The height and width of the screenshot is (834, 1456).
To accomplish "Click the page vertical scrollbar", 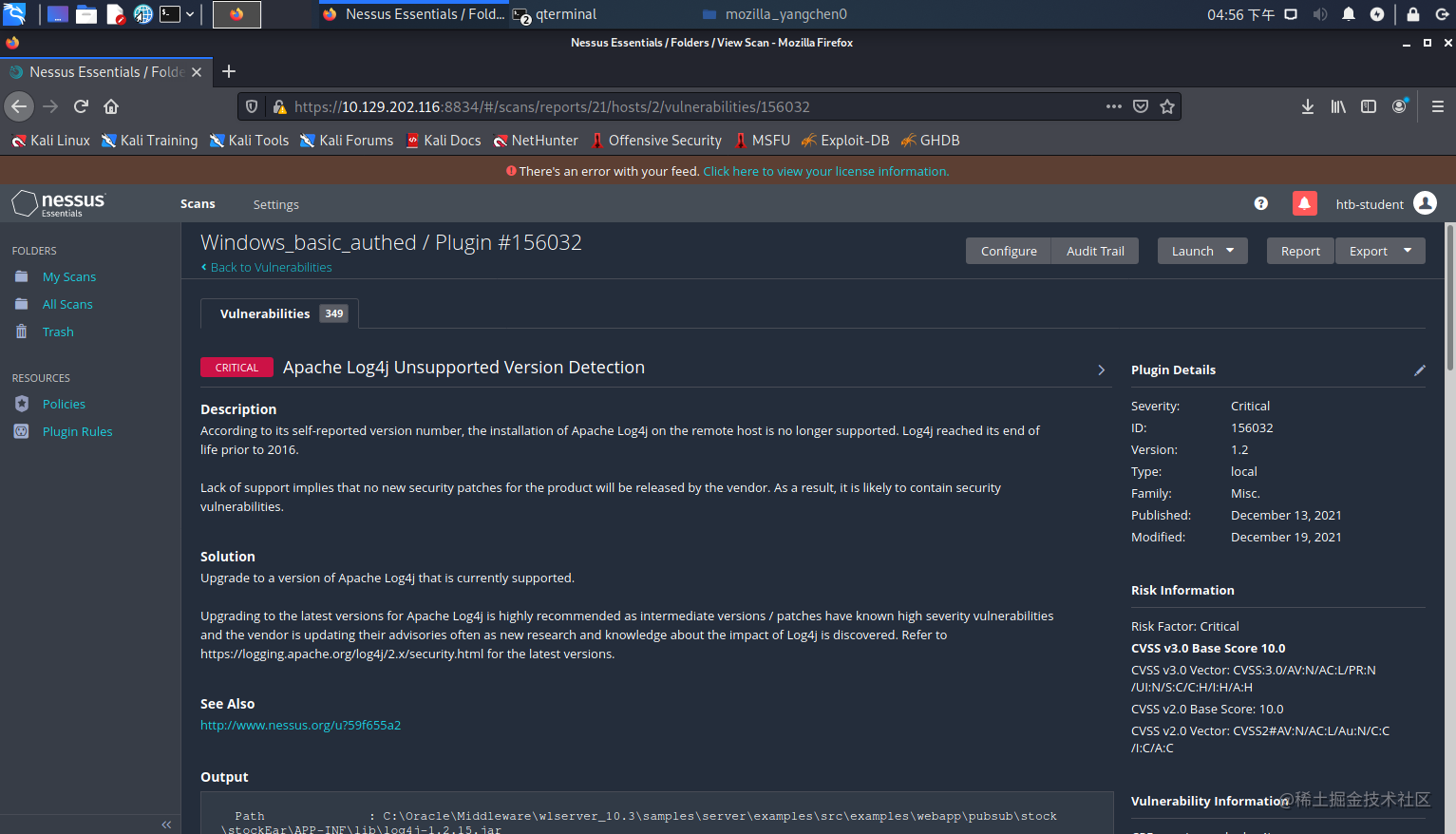I will tap(1449, 297).
